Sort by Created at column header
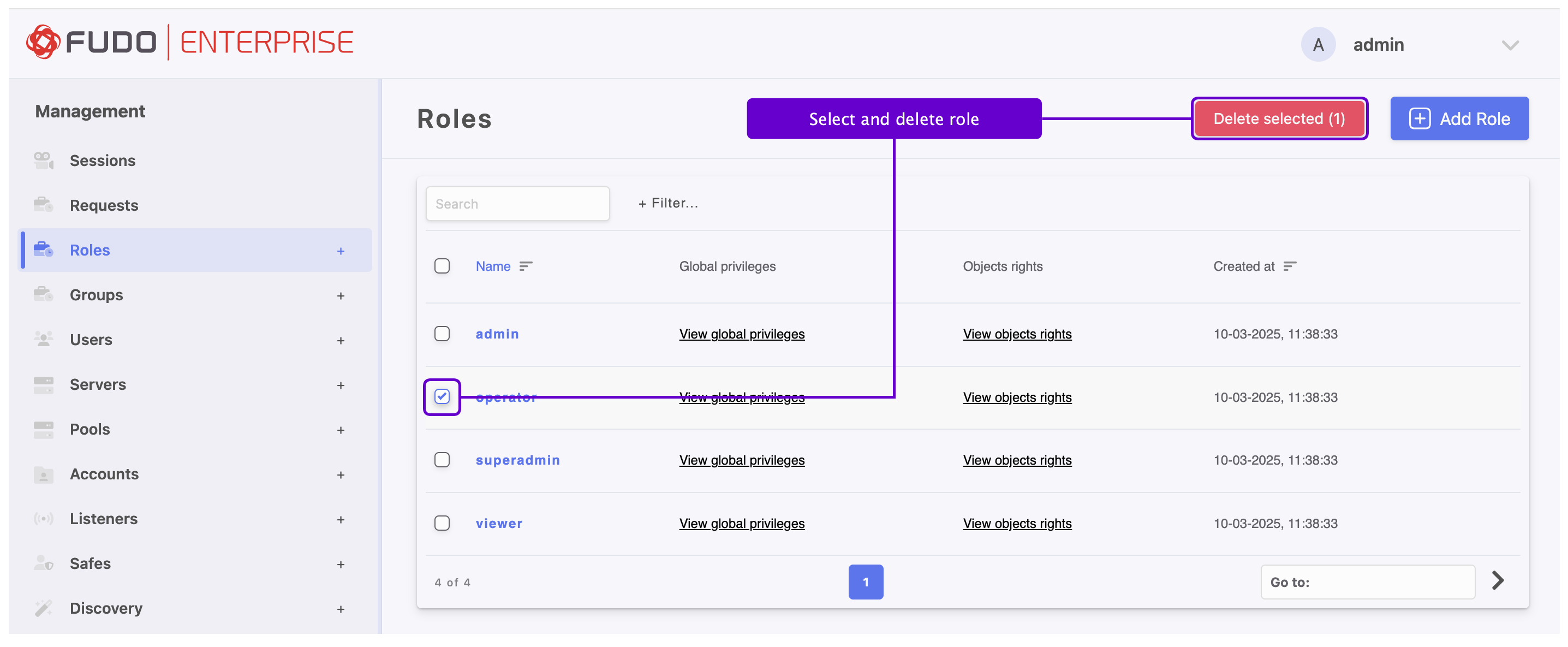 [x=1244, y=265]
